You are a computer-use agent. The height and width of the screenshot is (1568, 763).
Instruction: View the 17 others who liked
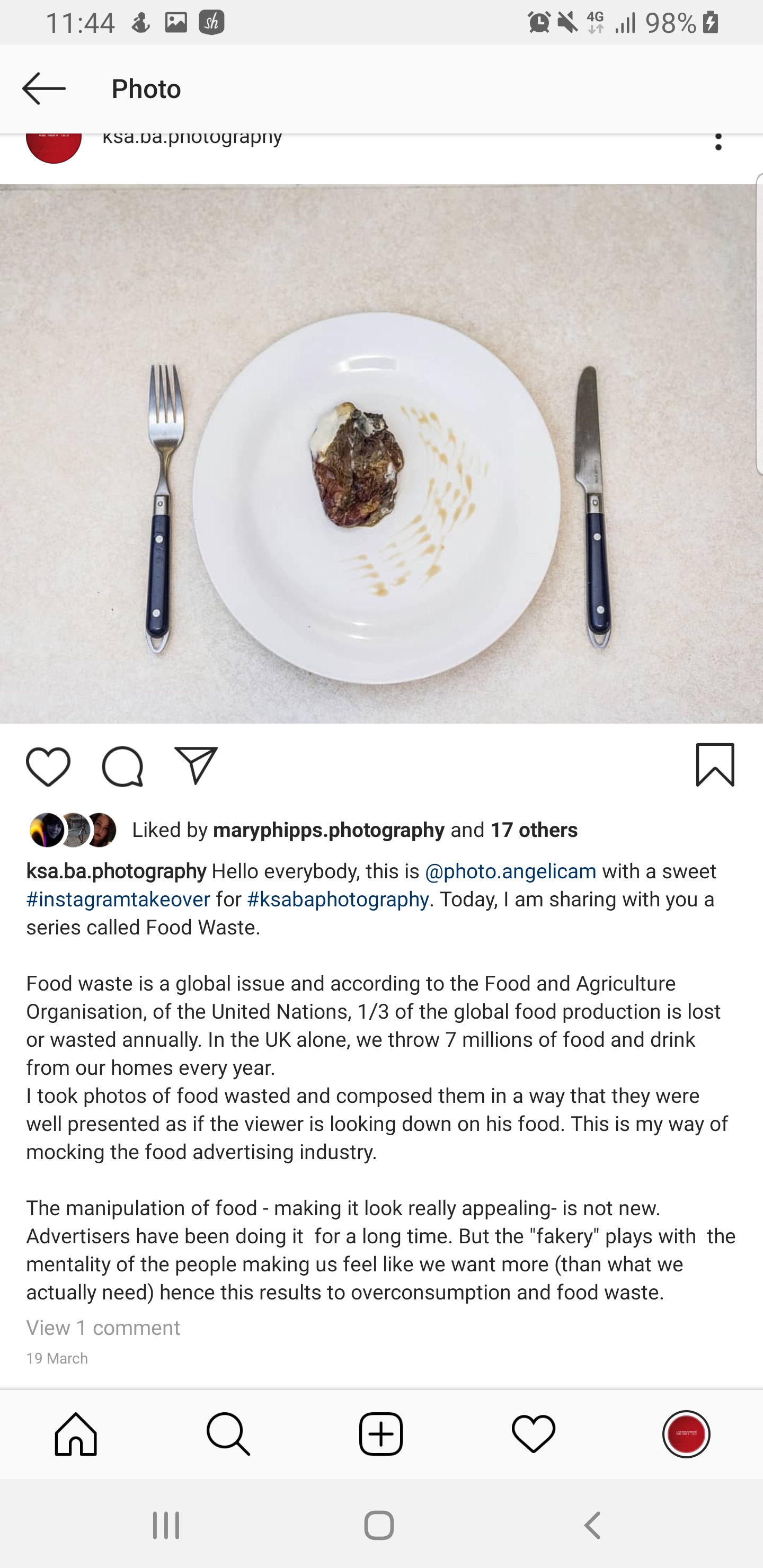534,830
